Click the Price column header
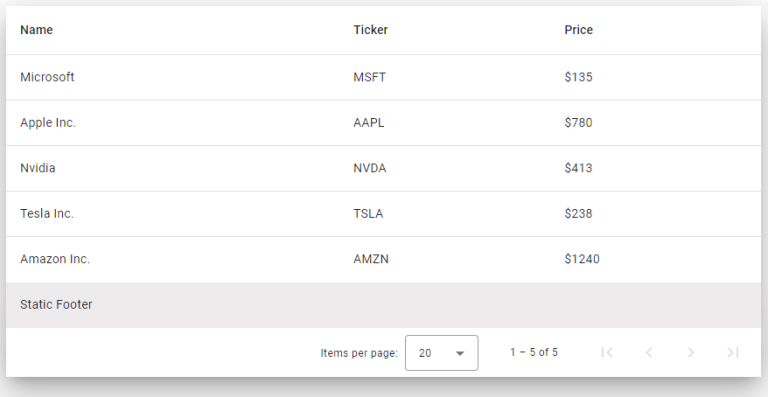 point(578,30)
